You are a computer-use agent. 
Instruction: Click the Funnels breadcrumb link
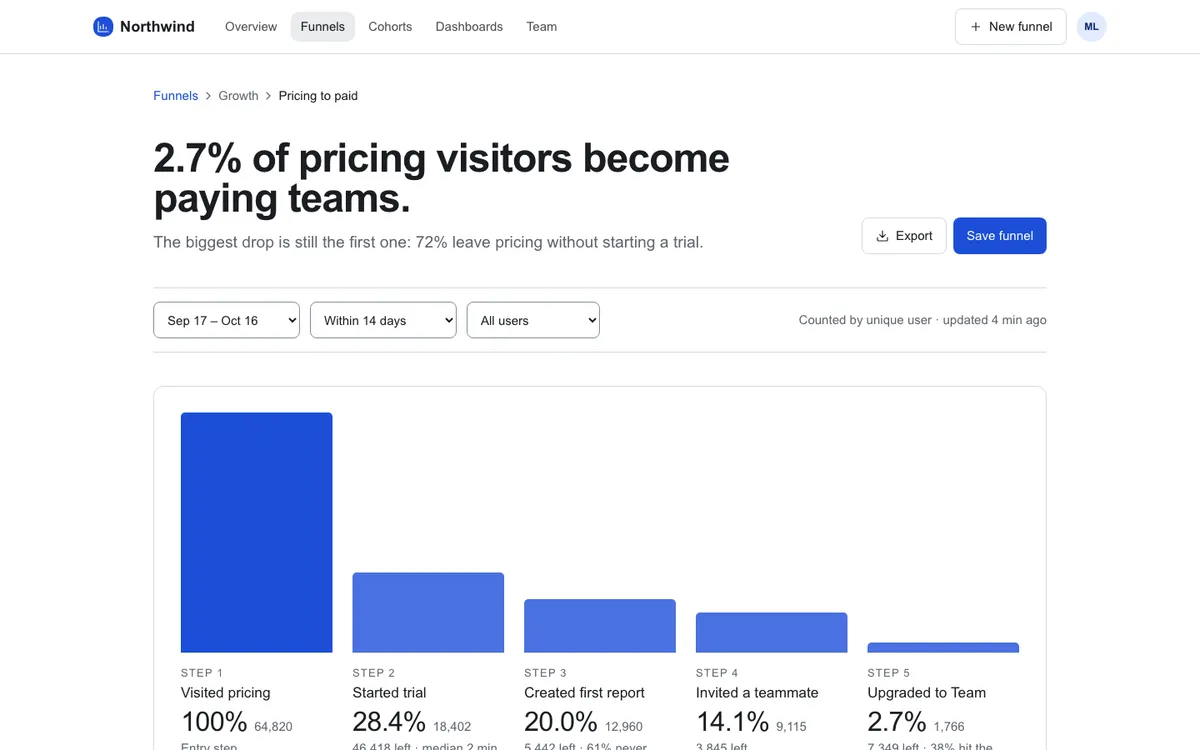point(176,96)
